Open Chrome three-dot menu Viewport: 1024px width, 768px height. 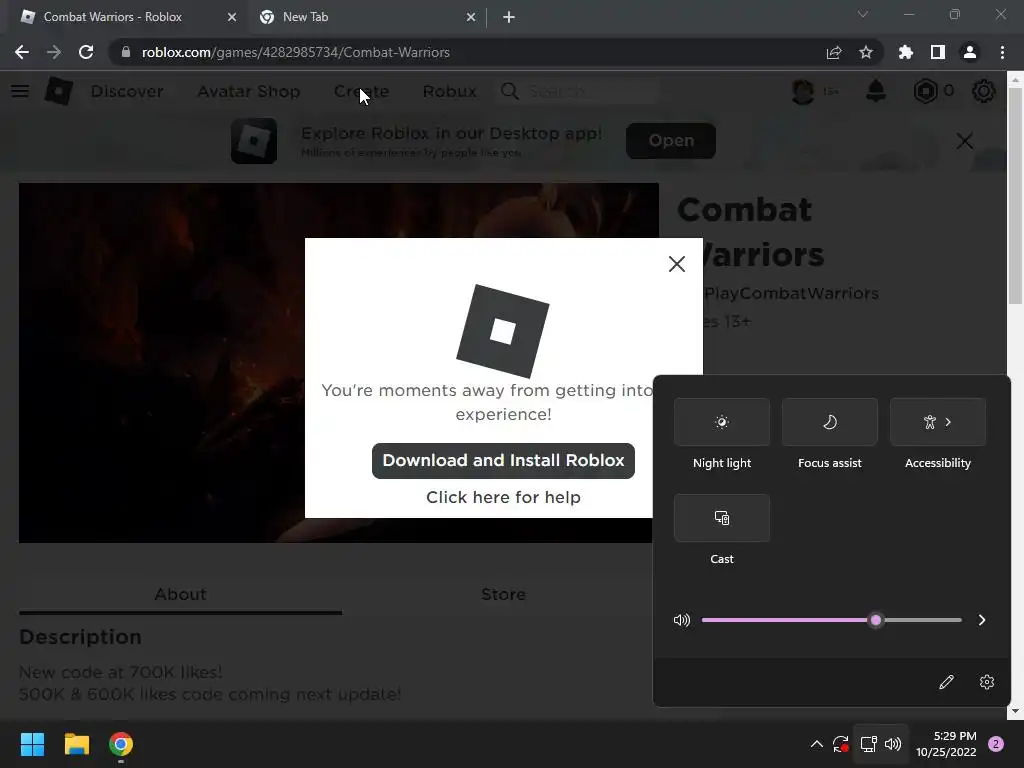(1002, 52)
